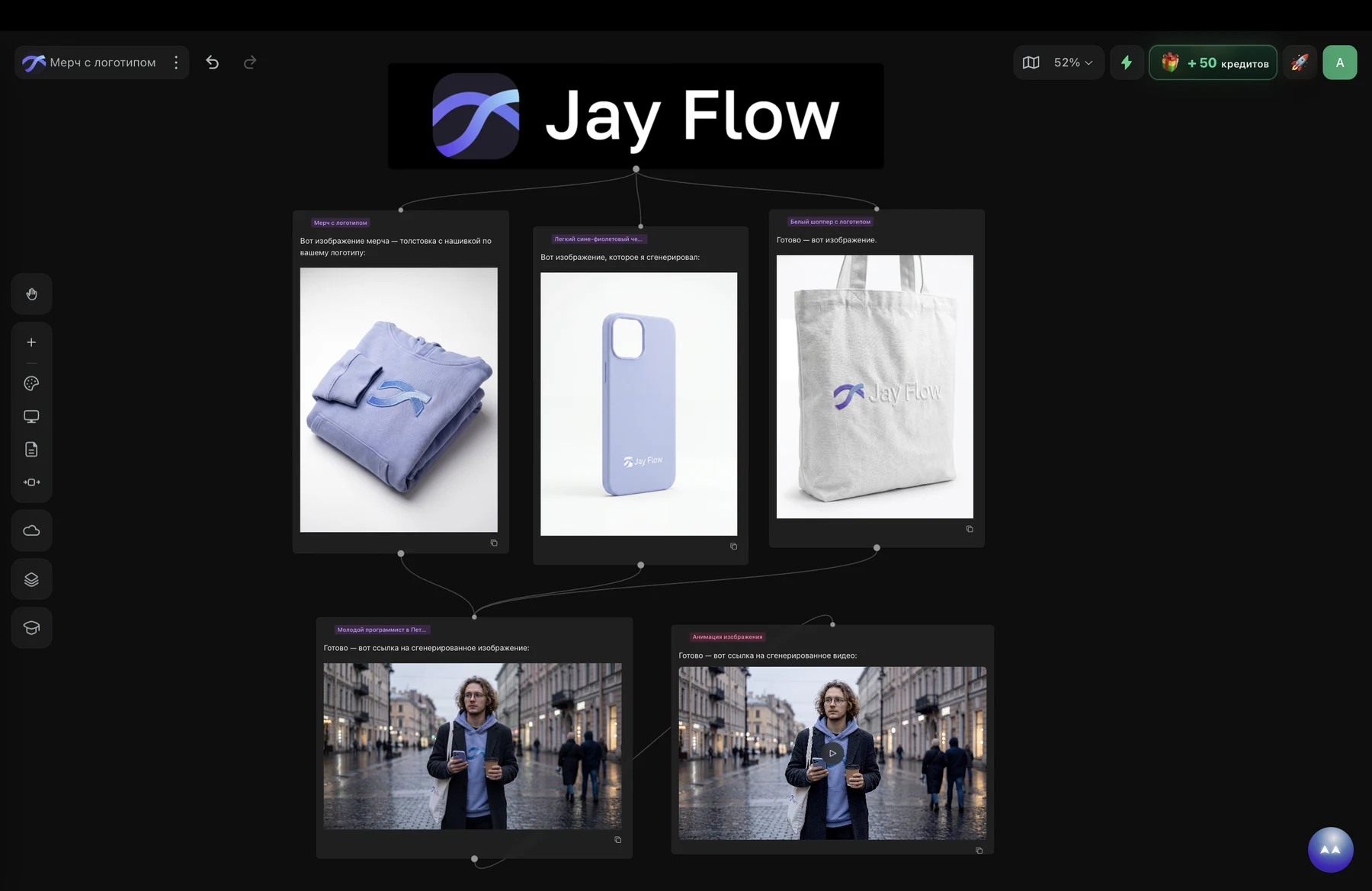The height and width of the screenshot is (891, 1372).
Task: Claim the +50 кредитов bonus
Action: [x=1213, y=62]
